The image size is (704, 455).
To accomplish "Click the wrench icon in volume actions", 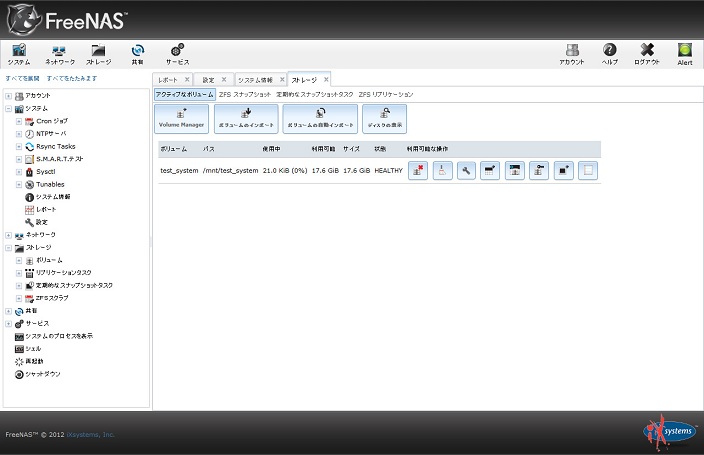I will point(466,171).
